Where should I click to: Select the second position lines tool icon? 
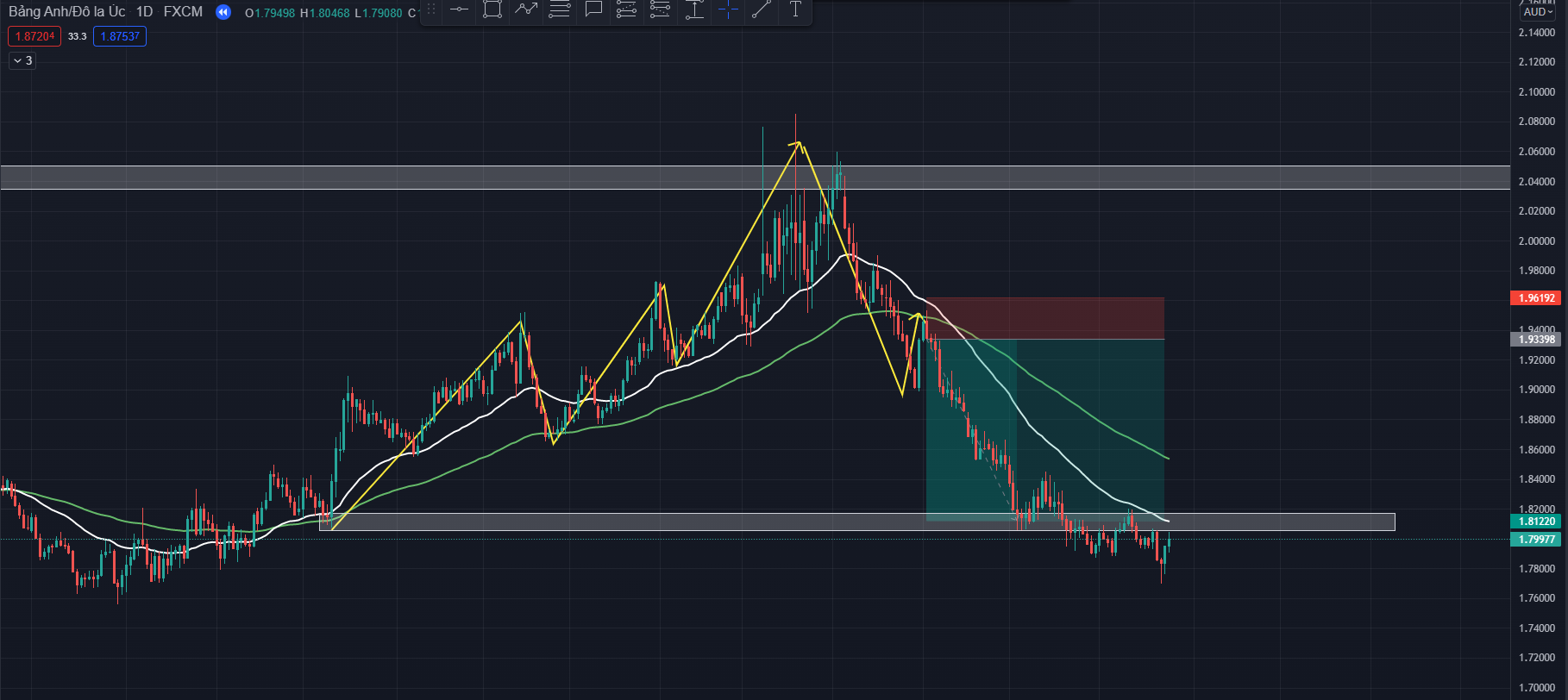pos(661,9)
